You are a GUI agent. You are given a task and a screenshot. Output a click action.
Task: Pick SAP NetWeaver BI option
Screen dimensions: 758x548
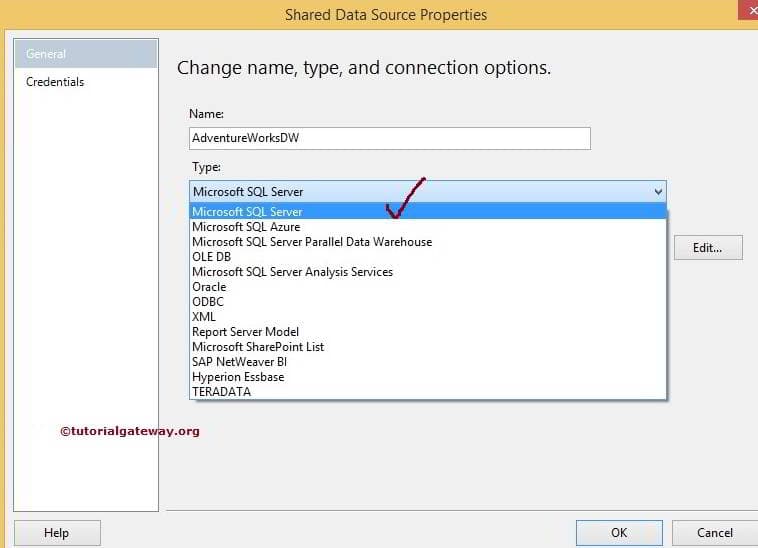(427, 361)
